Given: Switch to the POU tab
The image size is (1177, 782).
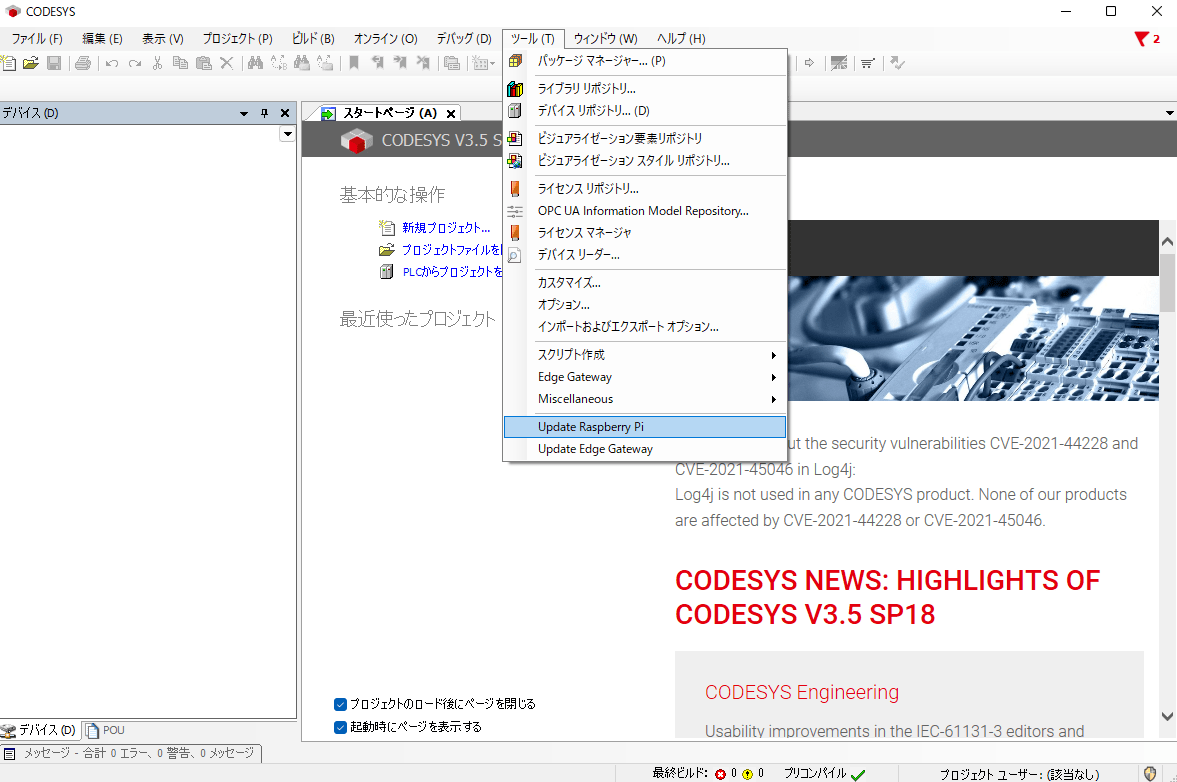Looking at the screenshot, I should pos(106,730).
